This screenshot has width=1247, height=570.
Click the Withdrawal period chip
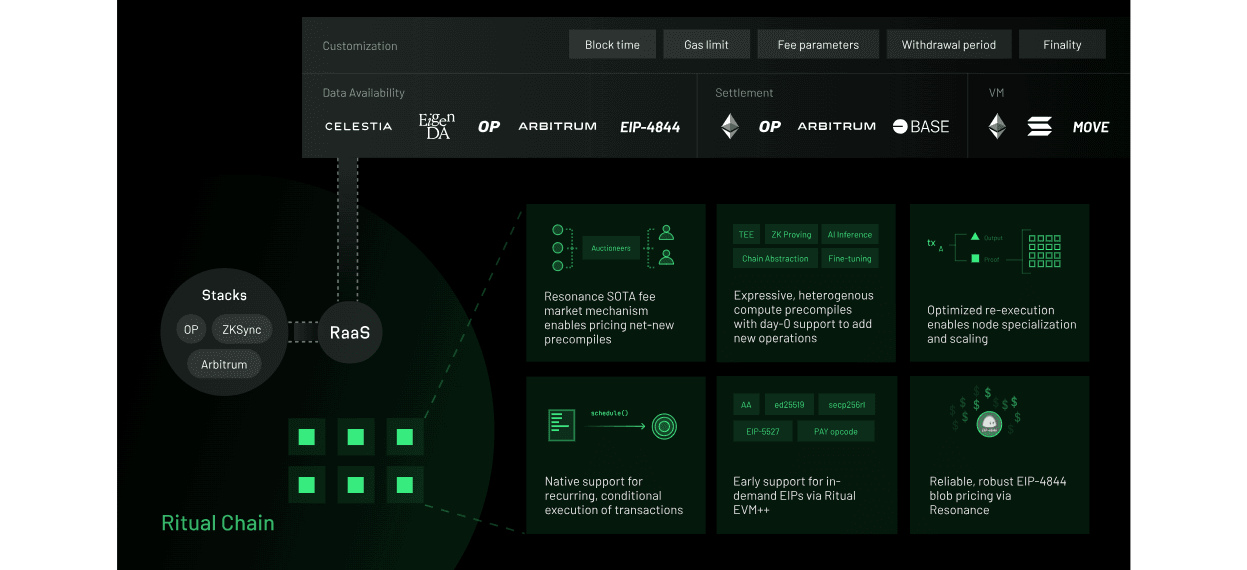coord(949,45)
